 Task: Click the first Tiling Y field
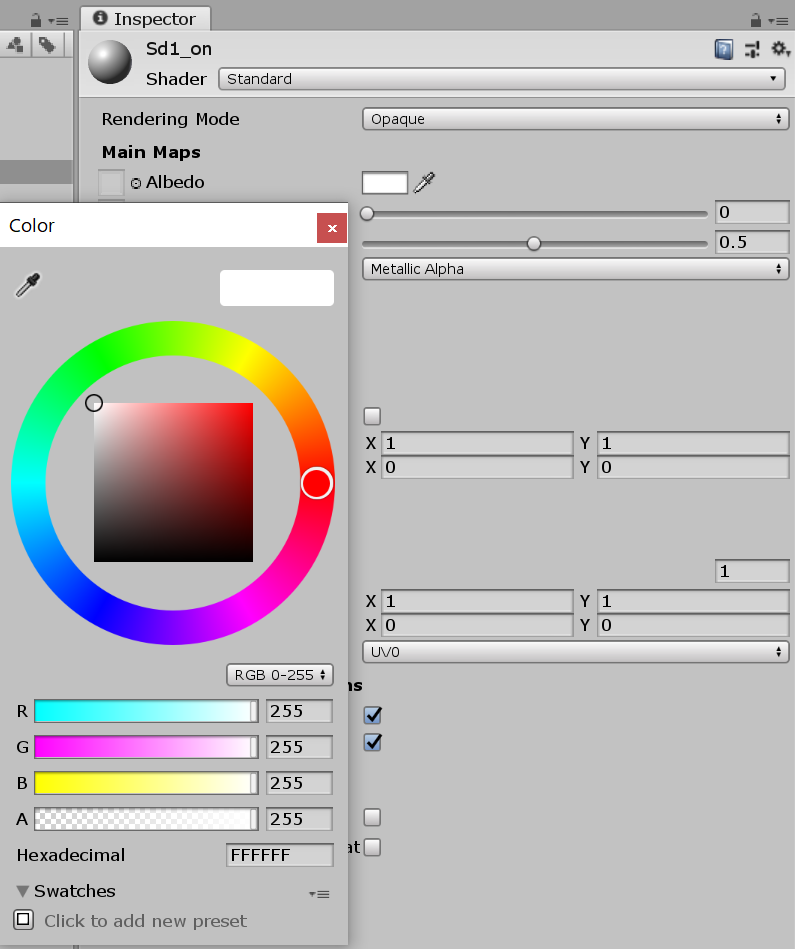[x=693, y=444]
